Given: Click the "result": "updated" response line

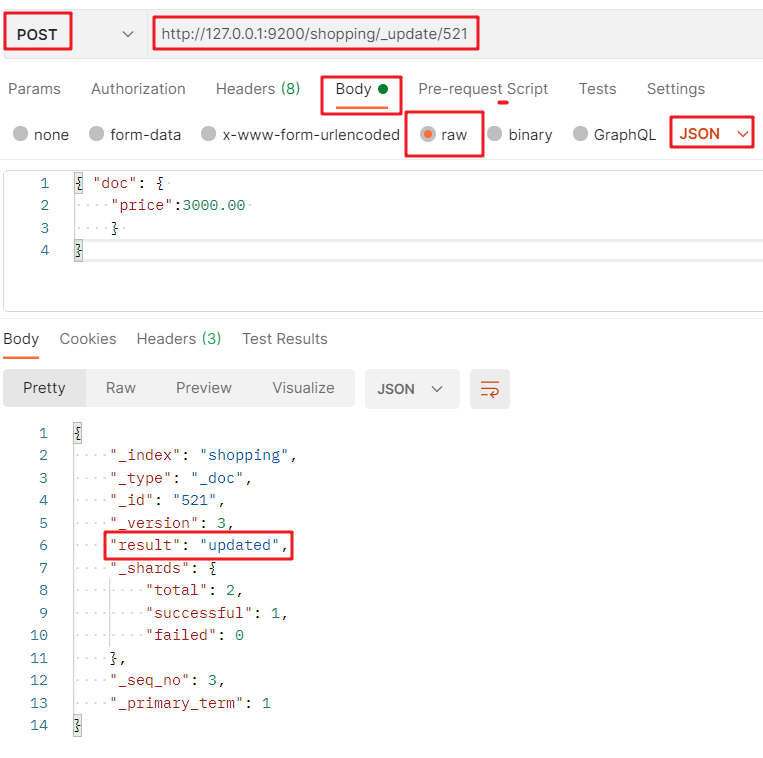Looking at the screenshot, I should click(x=199, y=545).
